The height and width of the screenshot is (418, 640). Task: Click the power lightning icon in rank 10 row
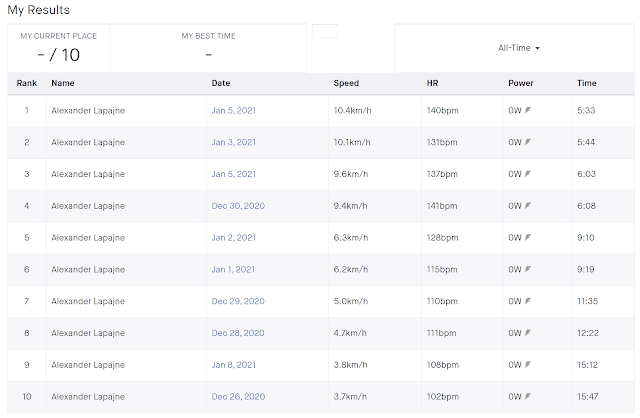click(528, 397)
